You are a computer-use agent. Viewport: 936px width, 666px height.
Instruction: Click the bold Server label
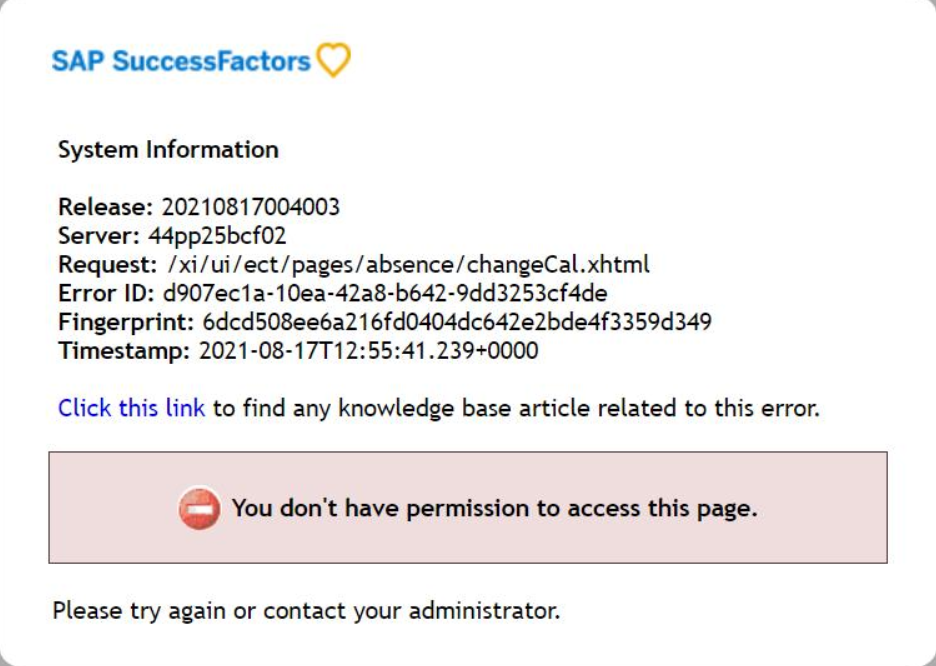pyautogui.click(x=99, y=236)
